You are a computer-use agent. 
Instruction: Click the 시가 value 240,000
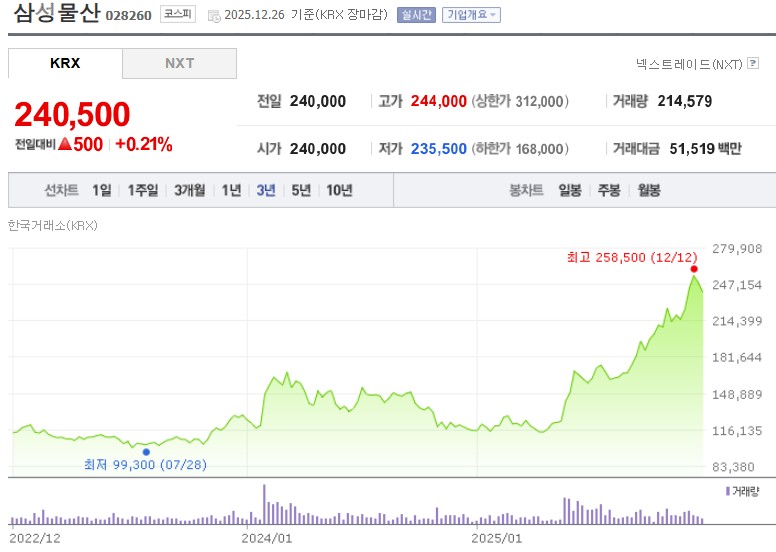click(318, 149)
